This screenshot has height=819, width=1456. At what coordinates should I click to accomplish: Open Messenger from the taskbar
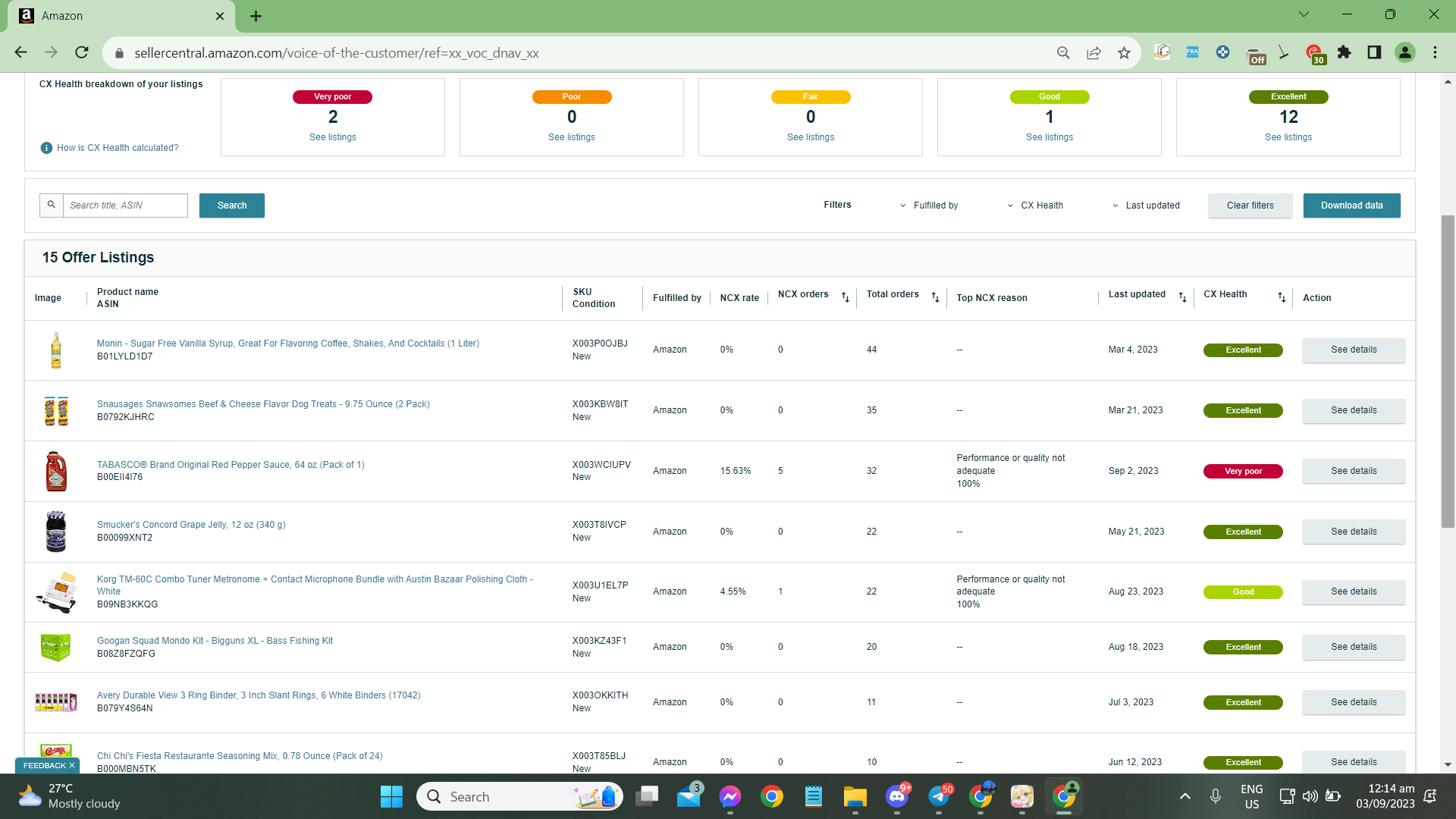point(730,796)
